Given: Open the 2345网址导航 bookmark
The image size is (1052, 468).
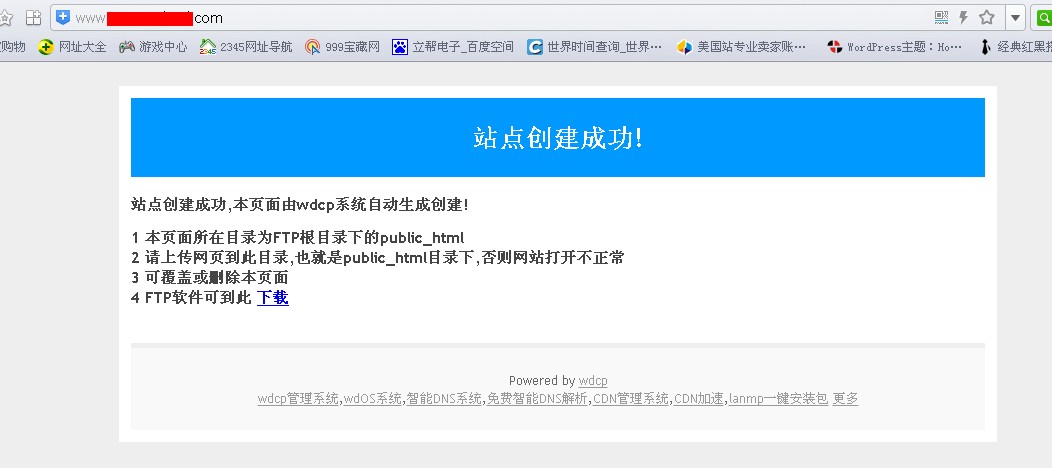Looking at the screenshot, I should pyautogui.click(x=246, y=46).
